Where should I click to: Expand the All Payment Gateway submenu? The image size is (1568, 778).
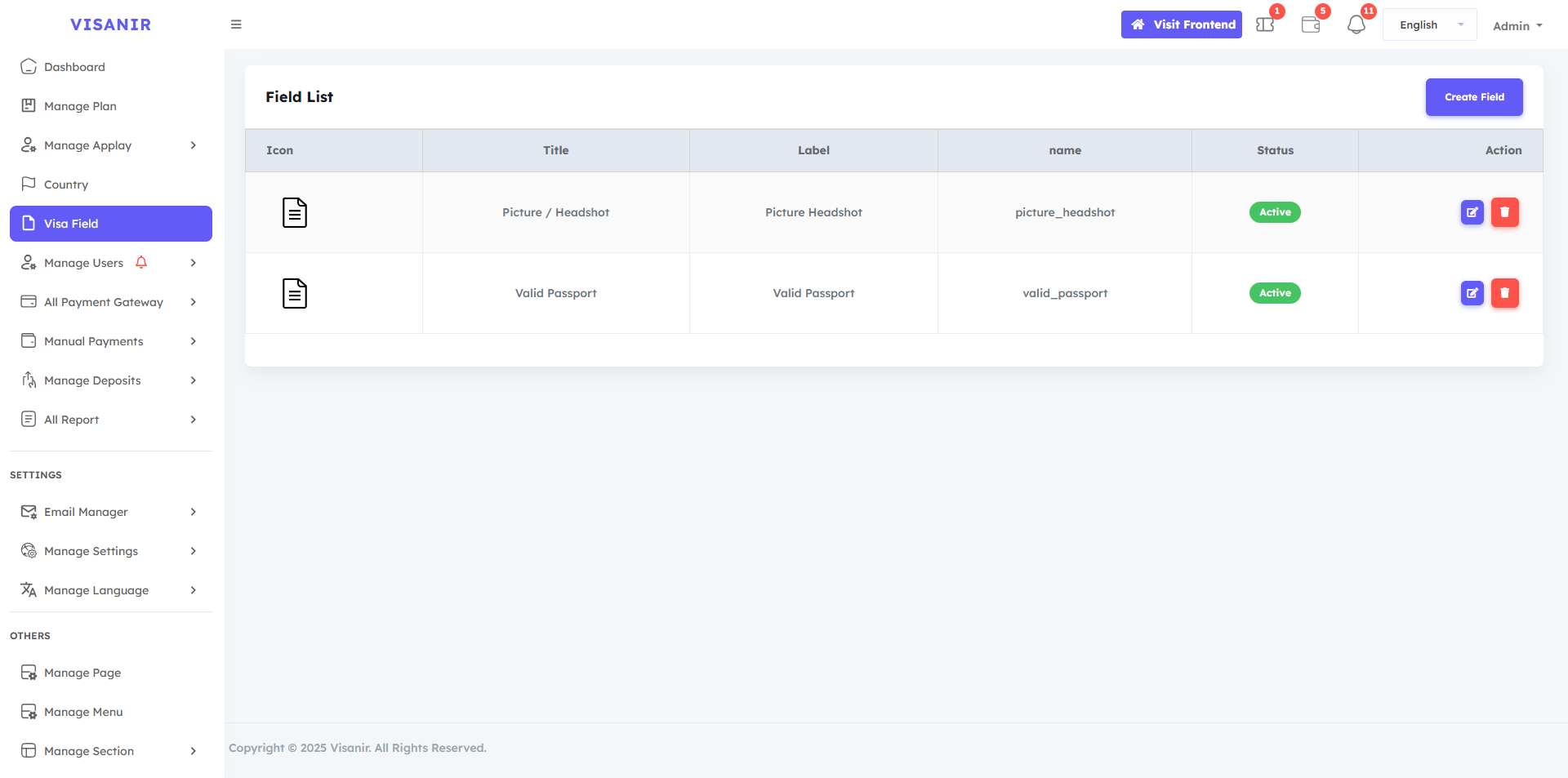click(111, 302)
